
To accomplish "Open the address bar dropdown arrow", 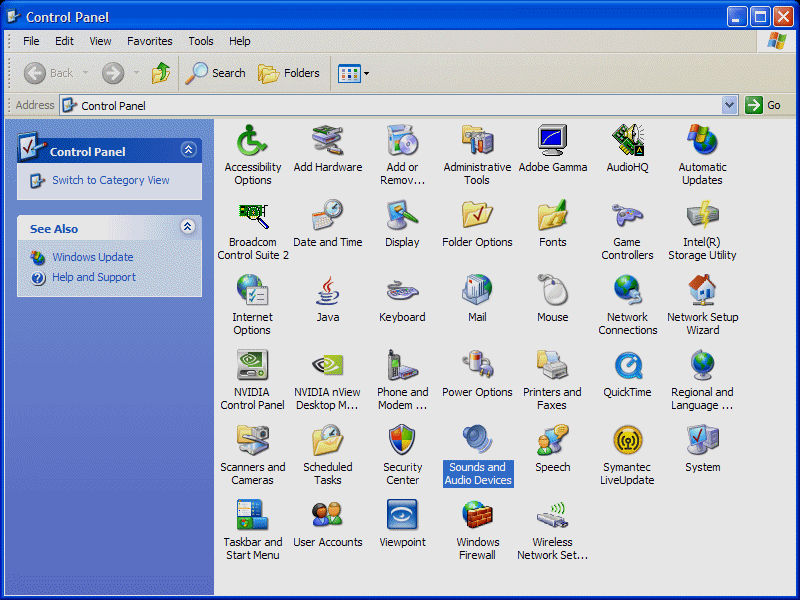I will [x=729, y=105].
